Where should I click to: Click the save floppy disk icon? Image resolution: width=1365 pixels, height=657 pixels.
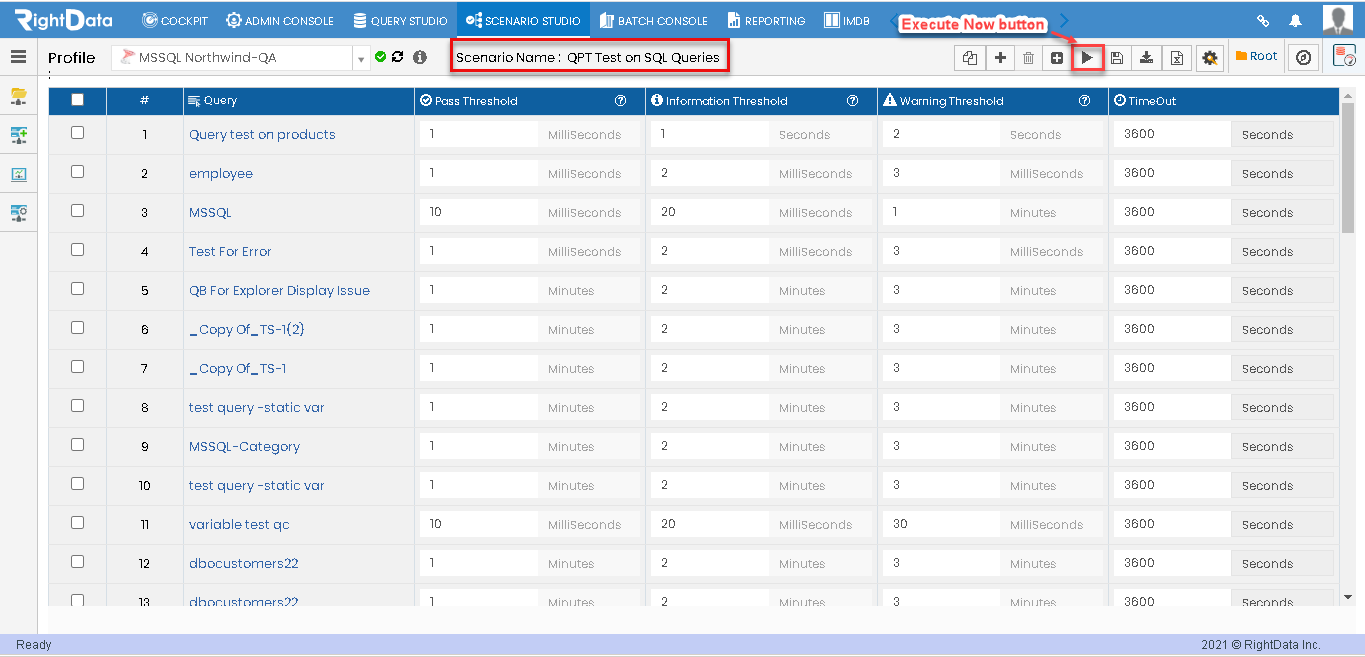pyautogui.click(x=1117, y=58)
